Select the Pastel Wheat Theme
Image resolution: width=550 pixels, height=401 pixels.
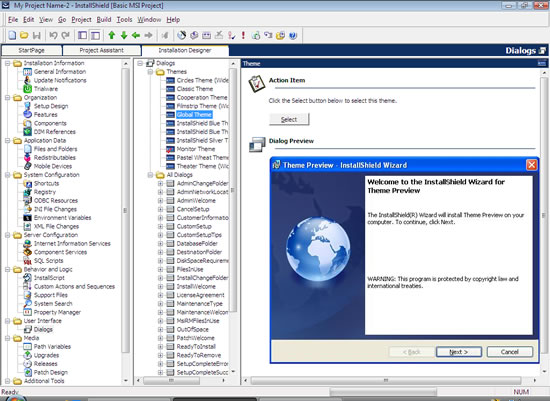[202, 158]
